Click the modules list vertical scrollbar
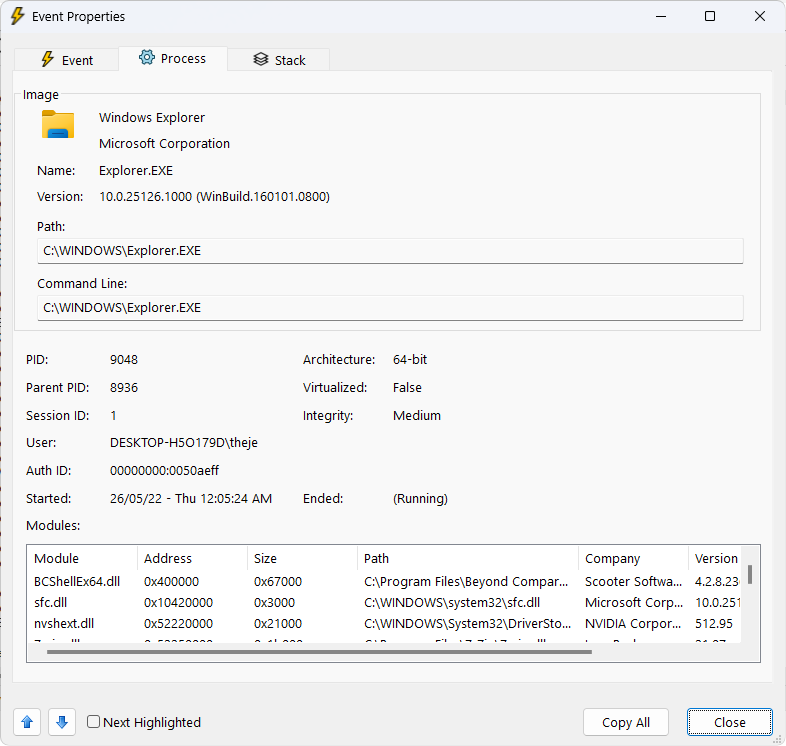786x746 pixels. [750, 575]
